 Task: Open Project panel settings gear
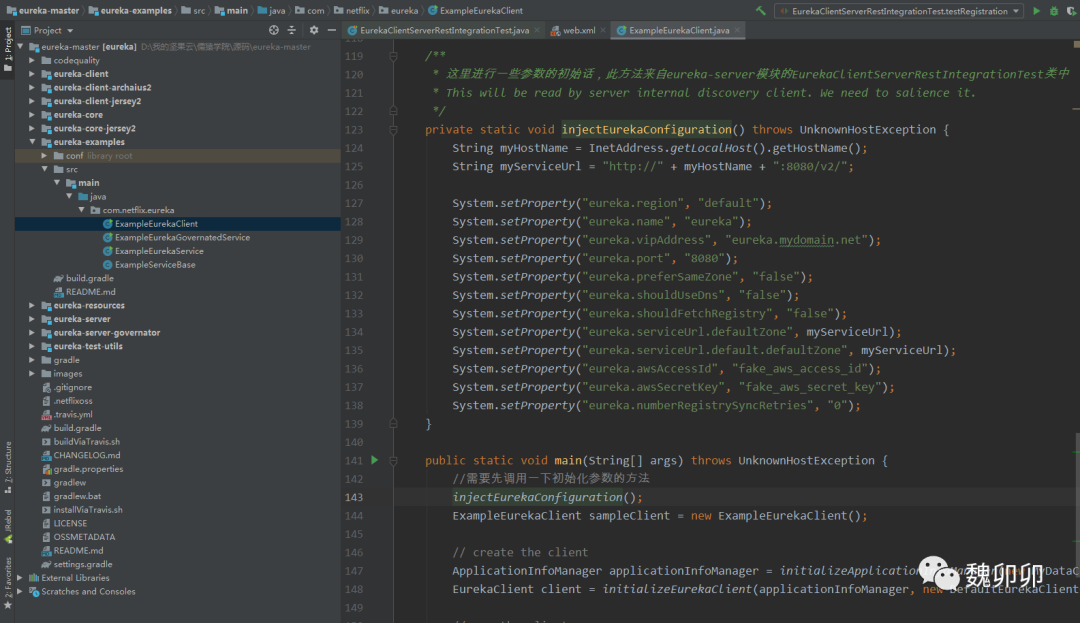[x=313, y=30]
